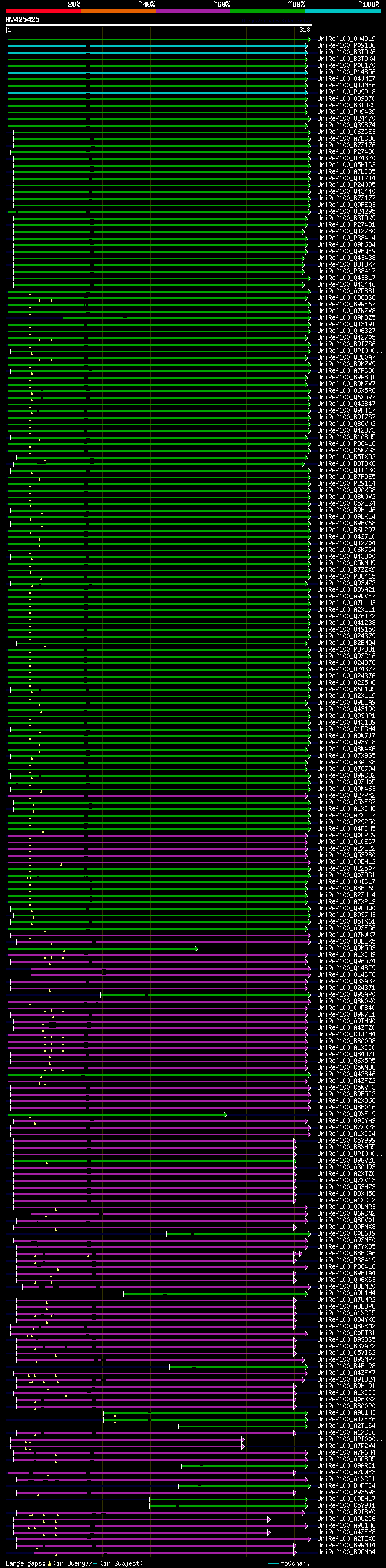Select label UniRef100_C8CBS6

point(346,298)
